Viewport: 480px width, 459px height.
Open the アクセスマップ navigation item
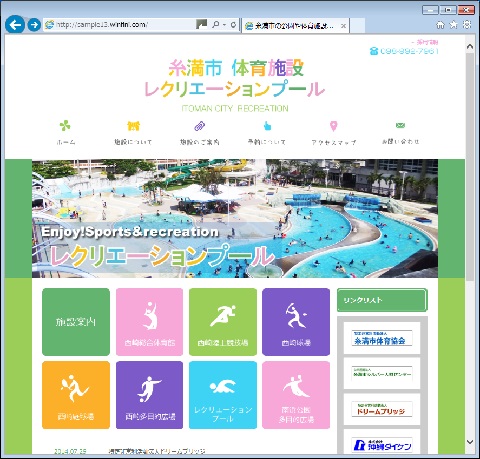[x=334, y=142]
